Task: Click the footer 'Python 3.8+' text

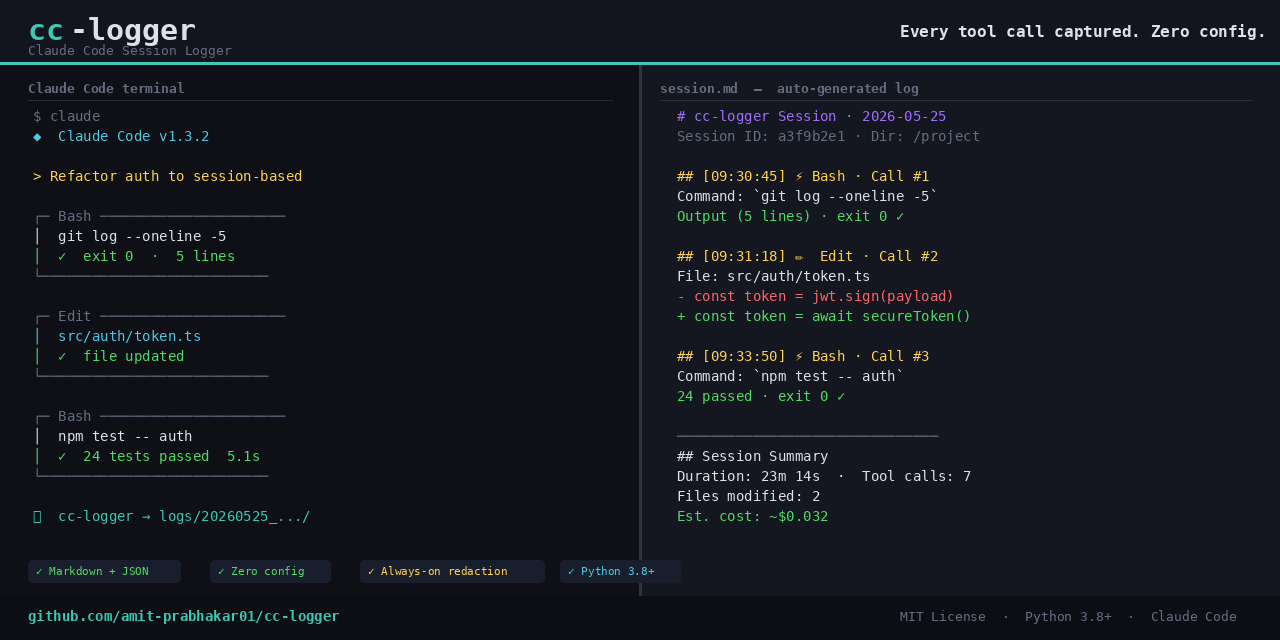Action: tap(1068, 617)
